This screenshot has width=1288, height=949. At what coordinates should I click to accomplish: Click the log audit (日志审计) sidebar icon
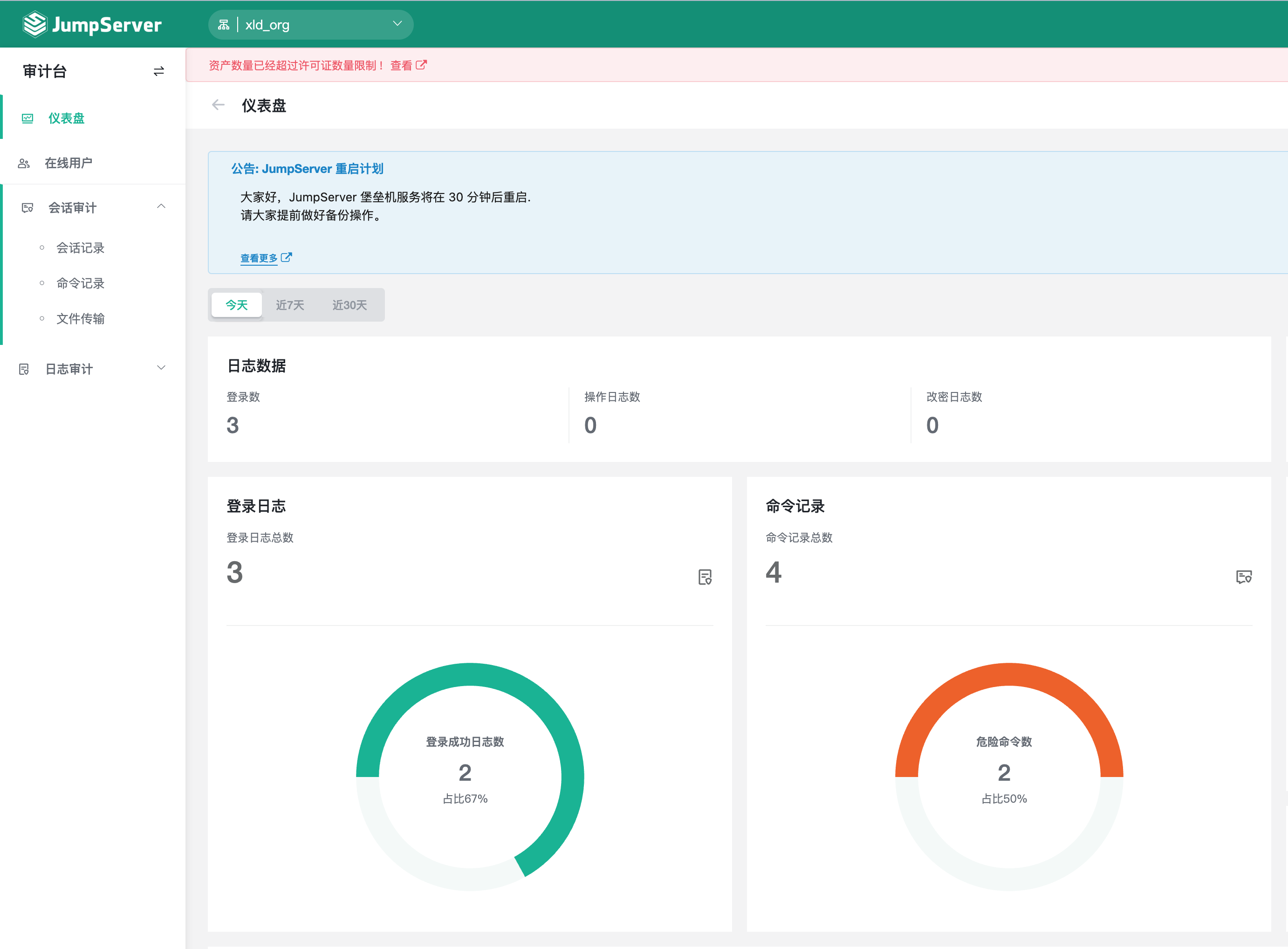coord(25,369)
